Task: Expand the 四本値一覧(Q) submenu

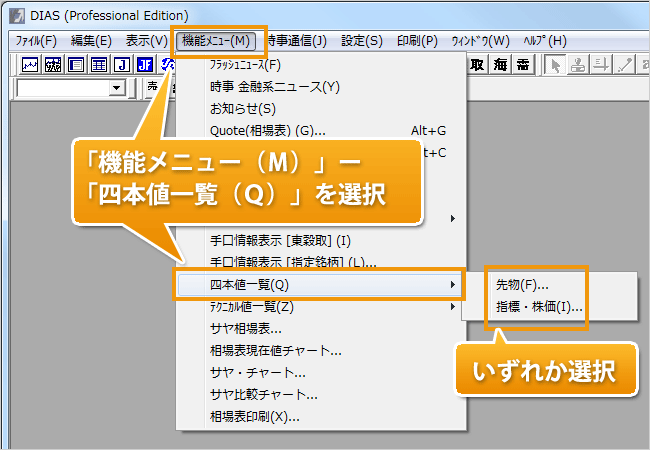Action: coord(320,285)
